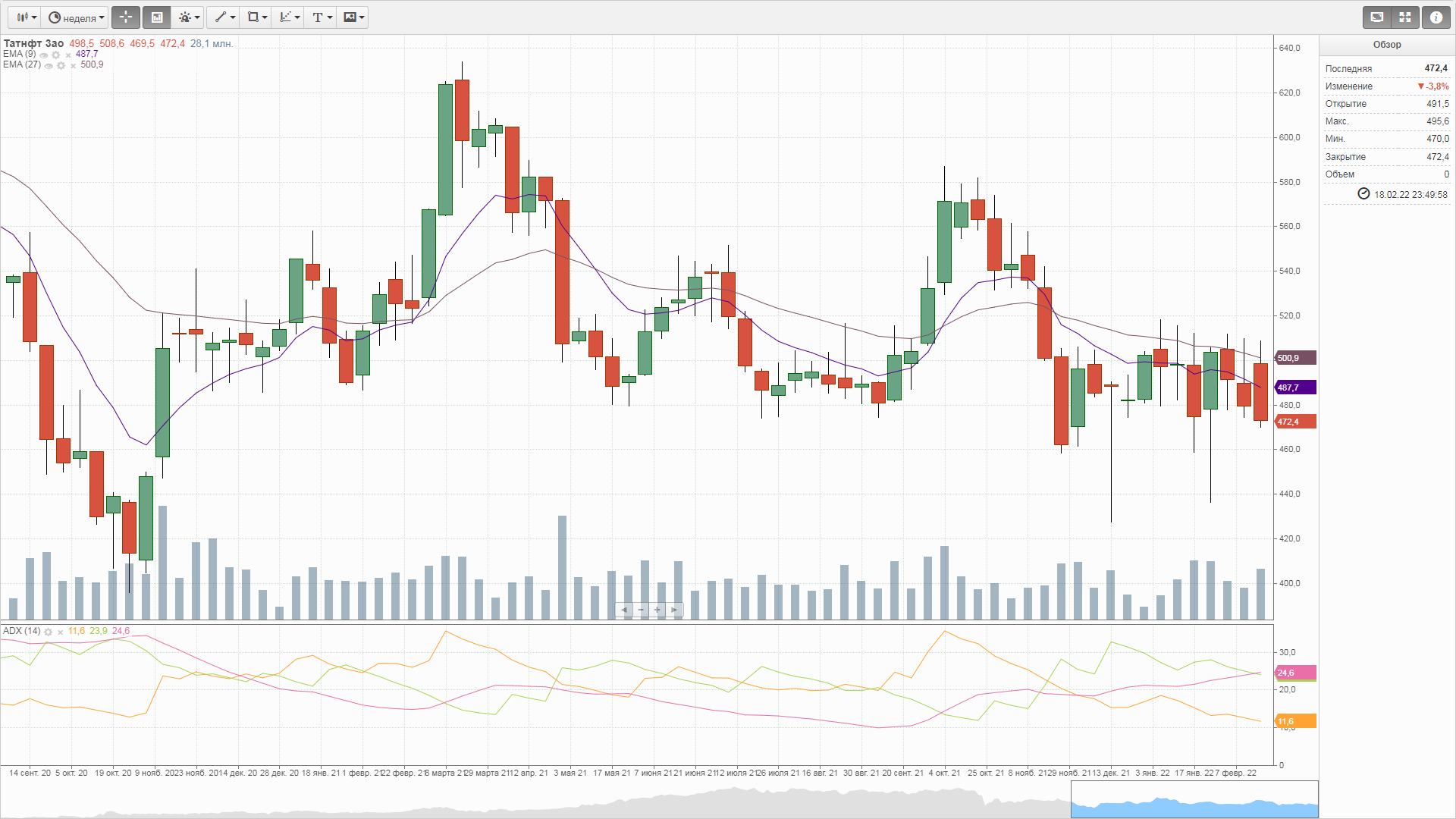1456x819 pixels.
Task: Remove the ADX (14) indicator
Action: coord(60,632)
